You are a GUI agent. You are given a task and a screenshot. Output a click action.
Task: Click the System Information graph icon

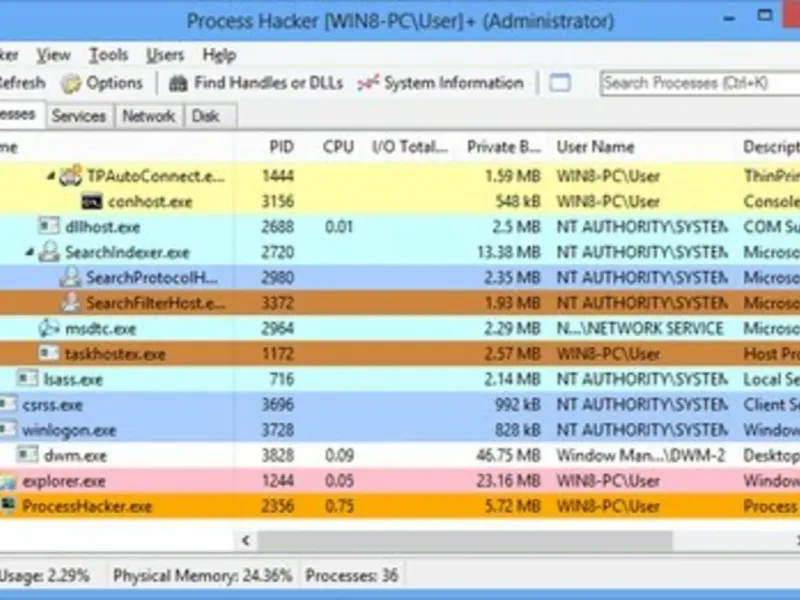(x=368, y=83)
